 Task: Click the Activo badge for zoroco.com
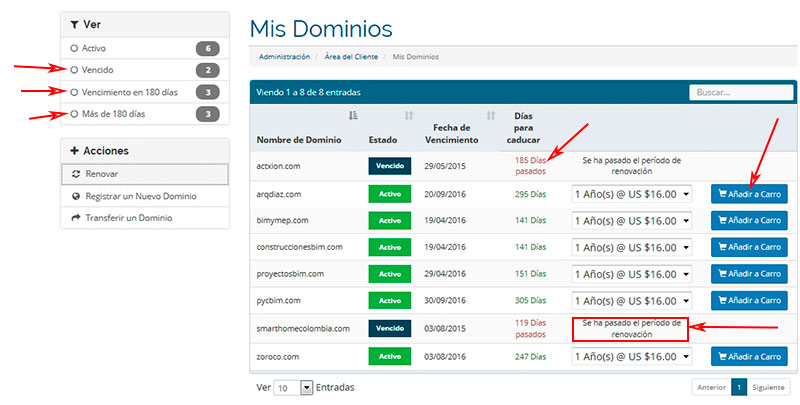pyautogui.click(x=390, y=357)
